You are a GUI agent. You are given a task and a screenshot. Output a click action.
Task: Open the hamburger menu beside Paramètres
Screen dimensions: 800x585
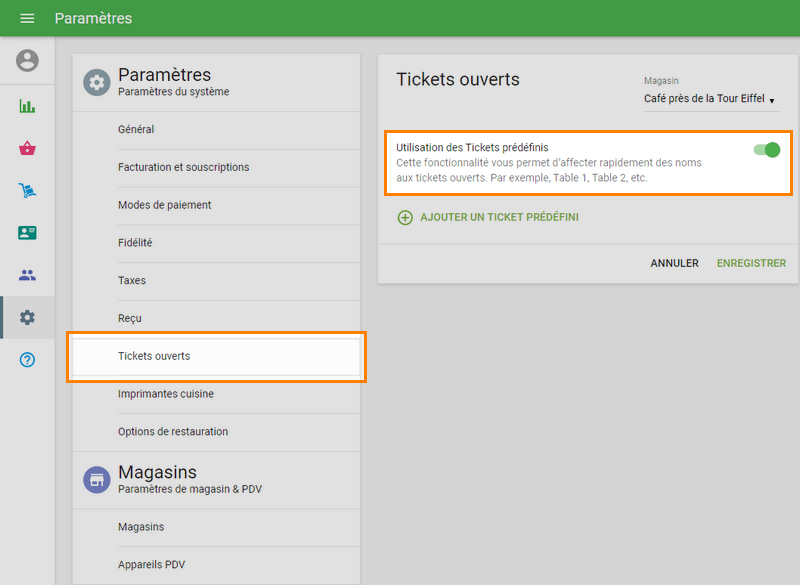coord(26,18)
